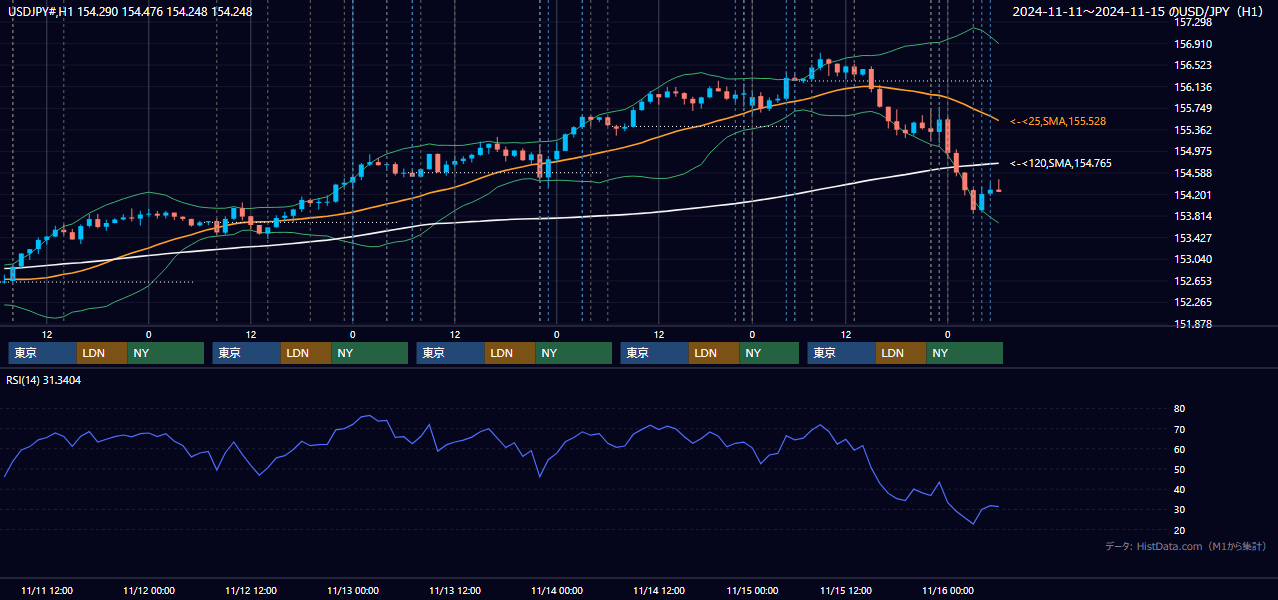Click the 11/12 00:00 time label
The image size is (1278, 600).
point(148,590)
